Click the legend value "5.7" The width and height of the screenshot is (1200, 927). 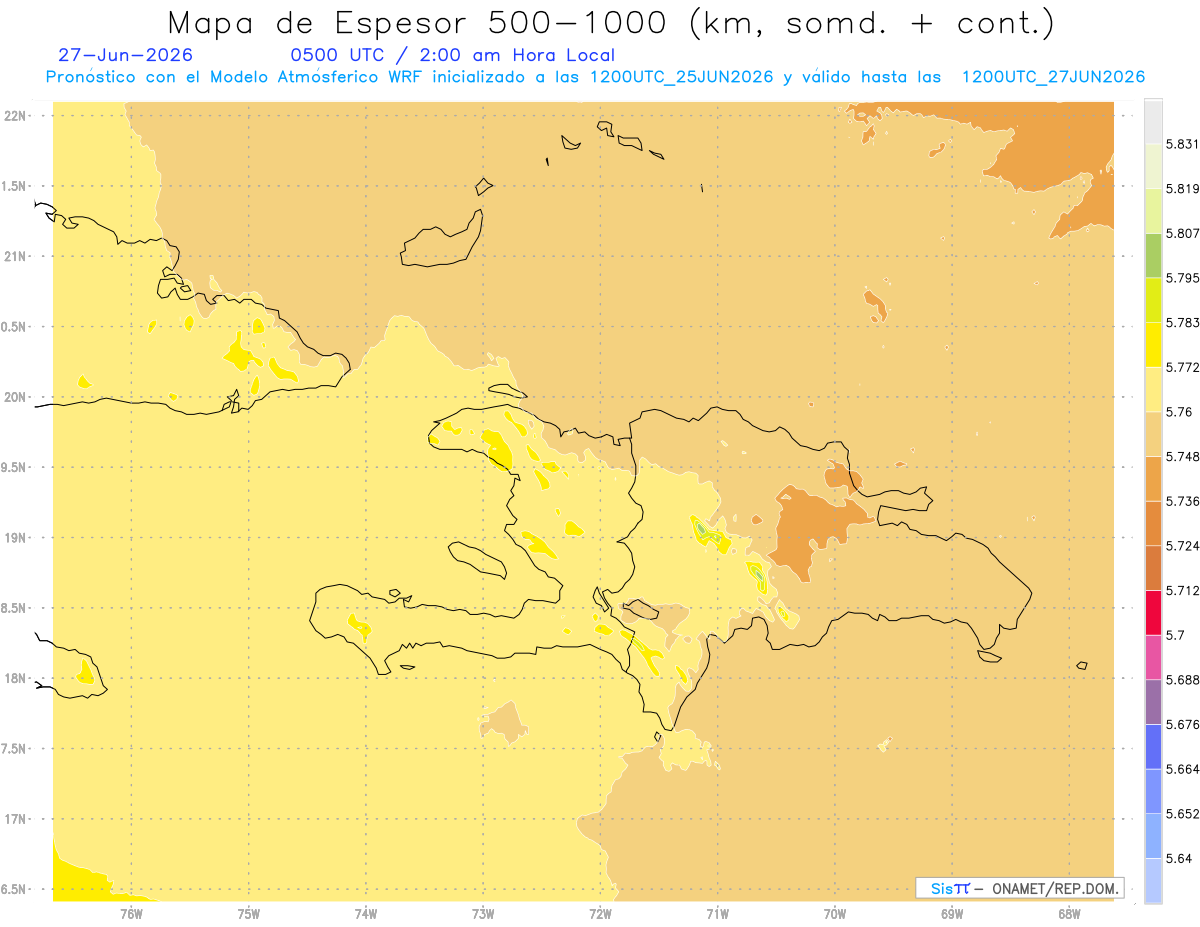[1175, 635]
